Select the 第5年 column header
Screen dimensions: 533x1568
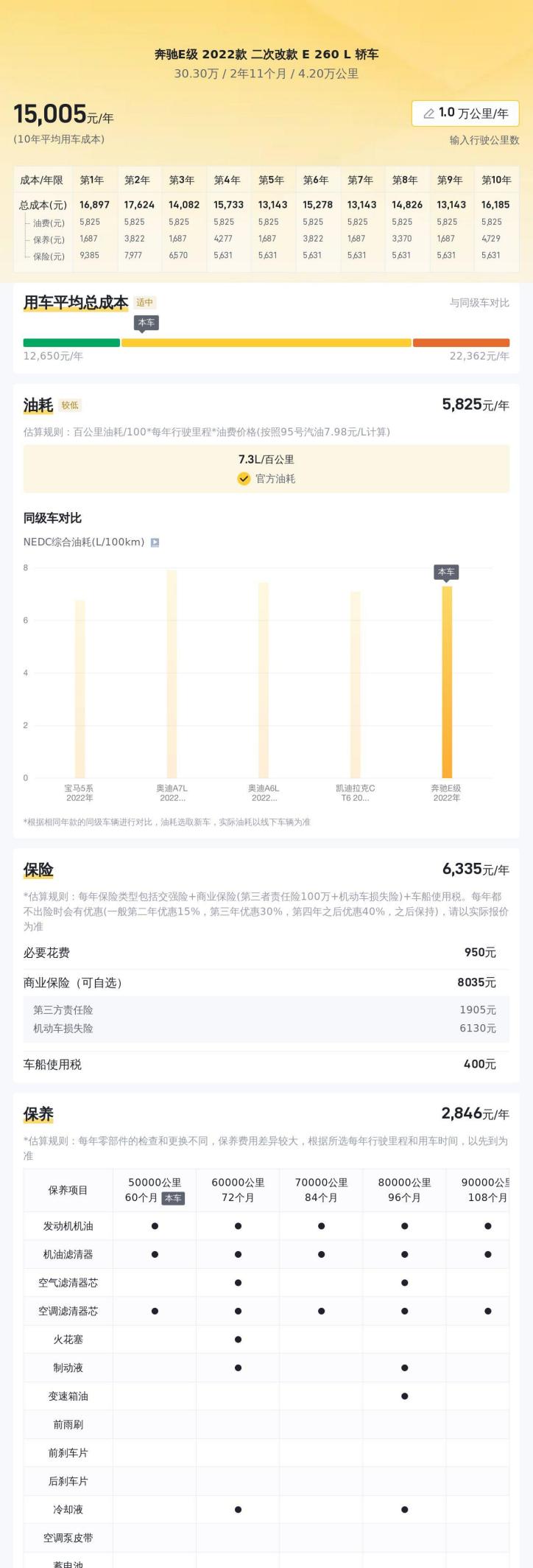[271, 180]
